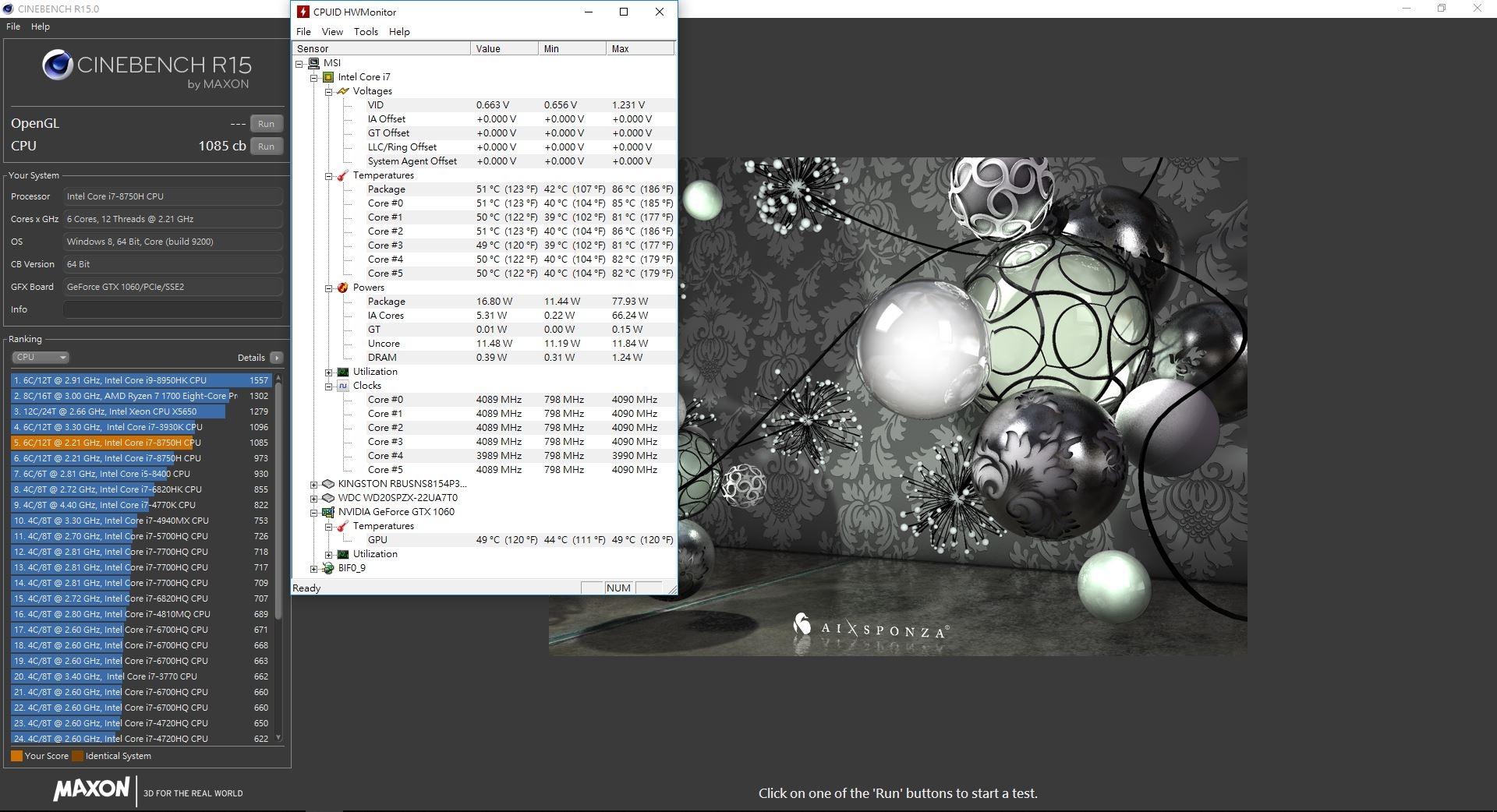Run the OpenGL benchmark
1497x812 pixels.
coord(267,124)
